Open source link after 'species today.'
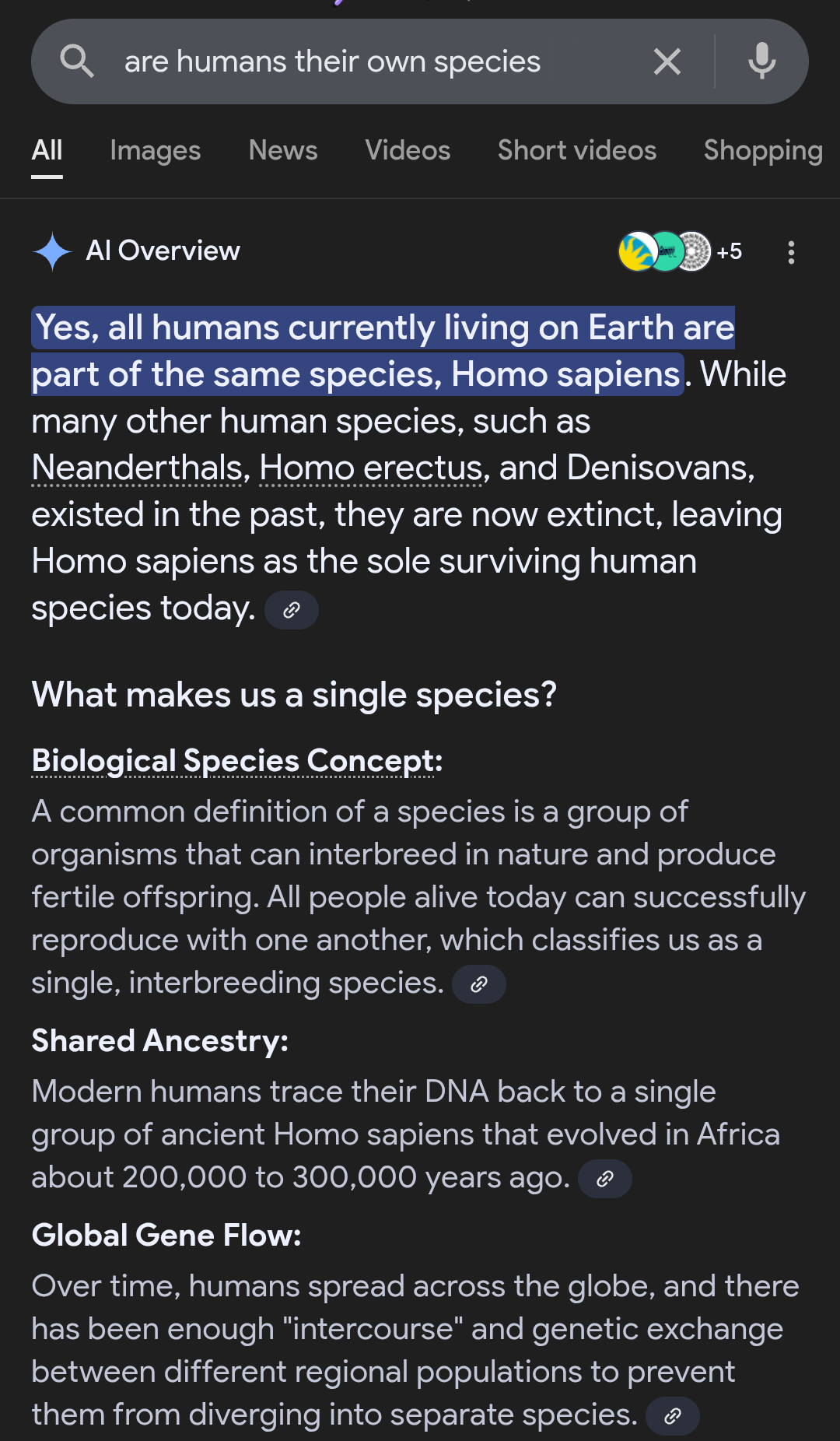 coord(292,610)
